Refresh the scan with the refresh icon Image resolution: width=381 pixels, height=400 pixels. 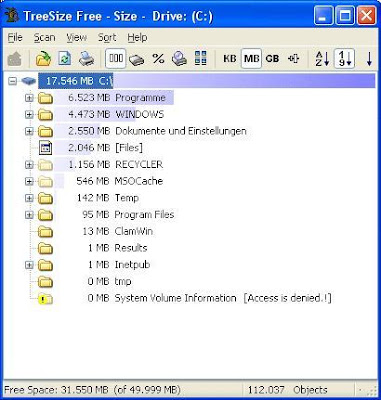(x=65, y=58)
